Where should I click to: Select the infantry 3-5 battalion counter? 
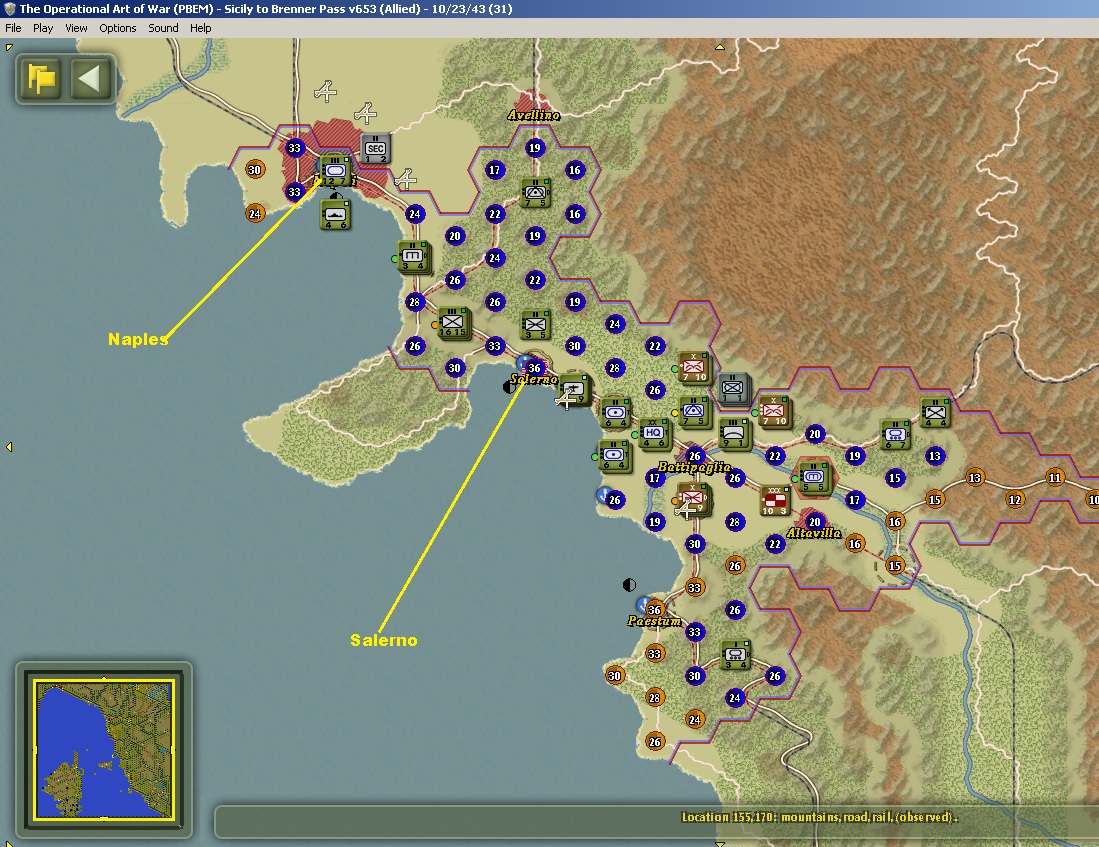tap(535, 325)
